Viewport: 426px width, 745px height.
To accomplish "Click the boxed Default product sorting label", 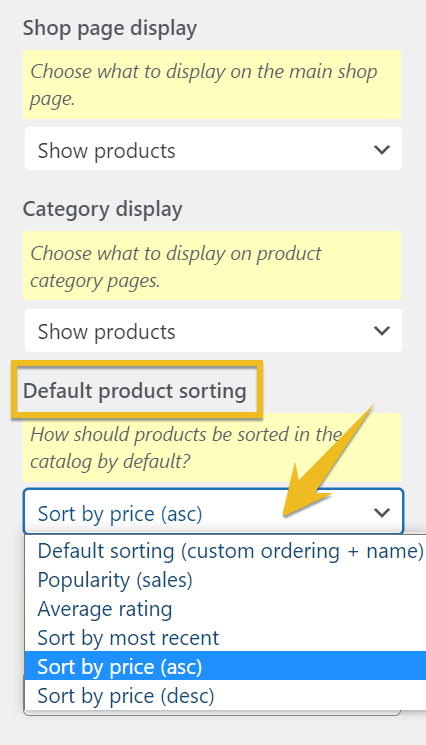I will tap(135, 391).
